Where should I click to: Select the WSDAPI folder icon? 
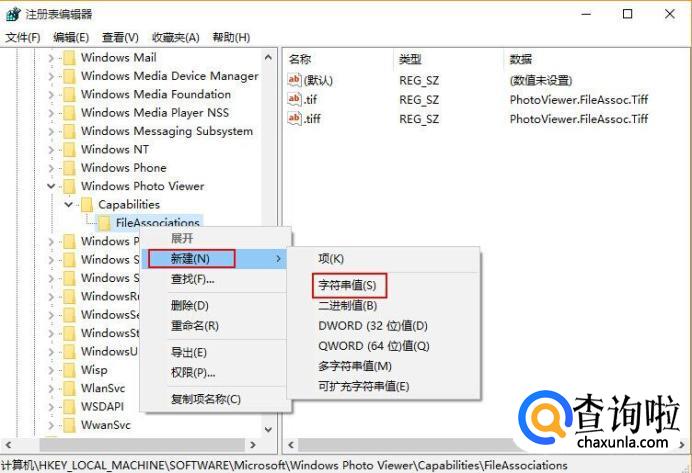click(x=69, y=406)
